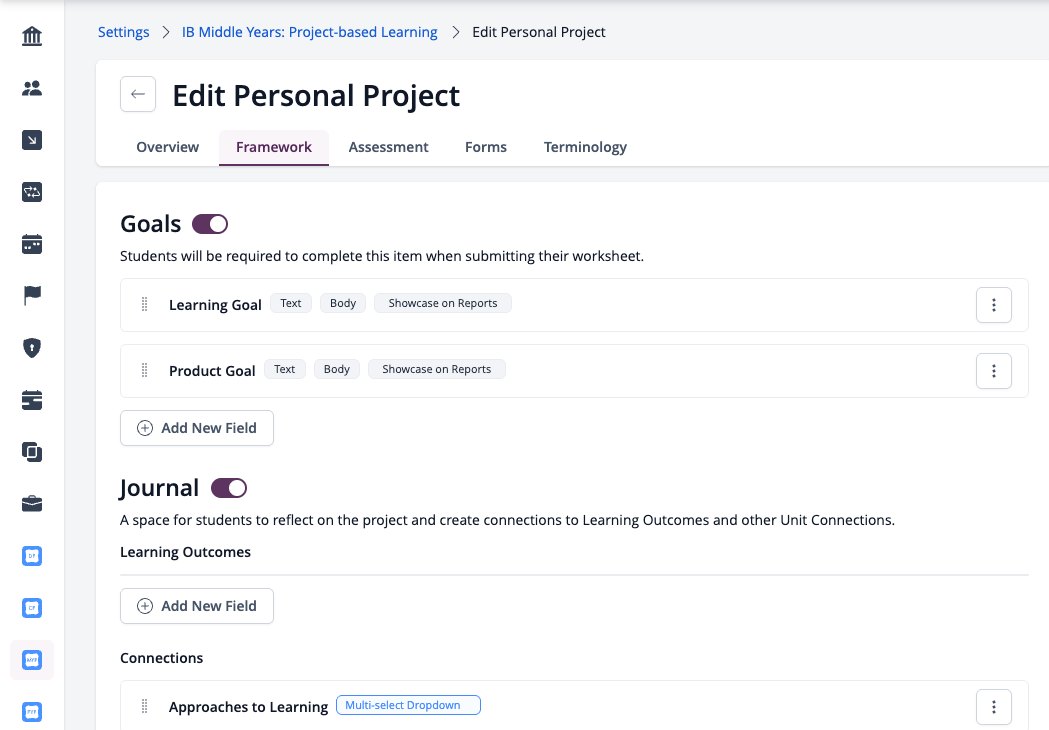Switch to the Assessment tab
This screenshot has width=1049, height=730.
tap(388, 147)
